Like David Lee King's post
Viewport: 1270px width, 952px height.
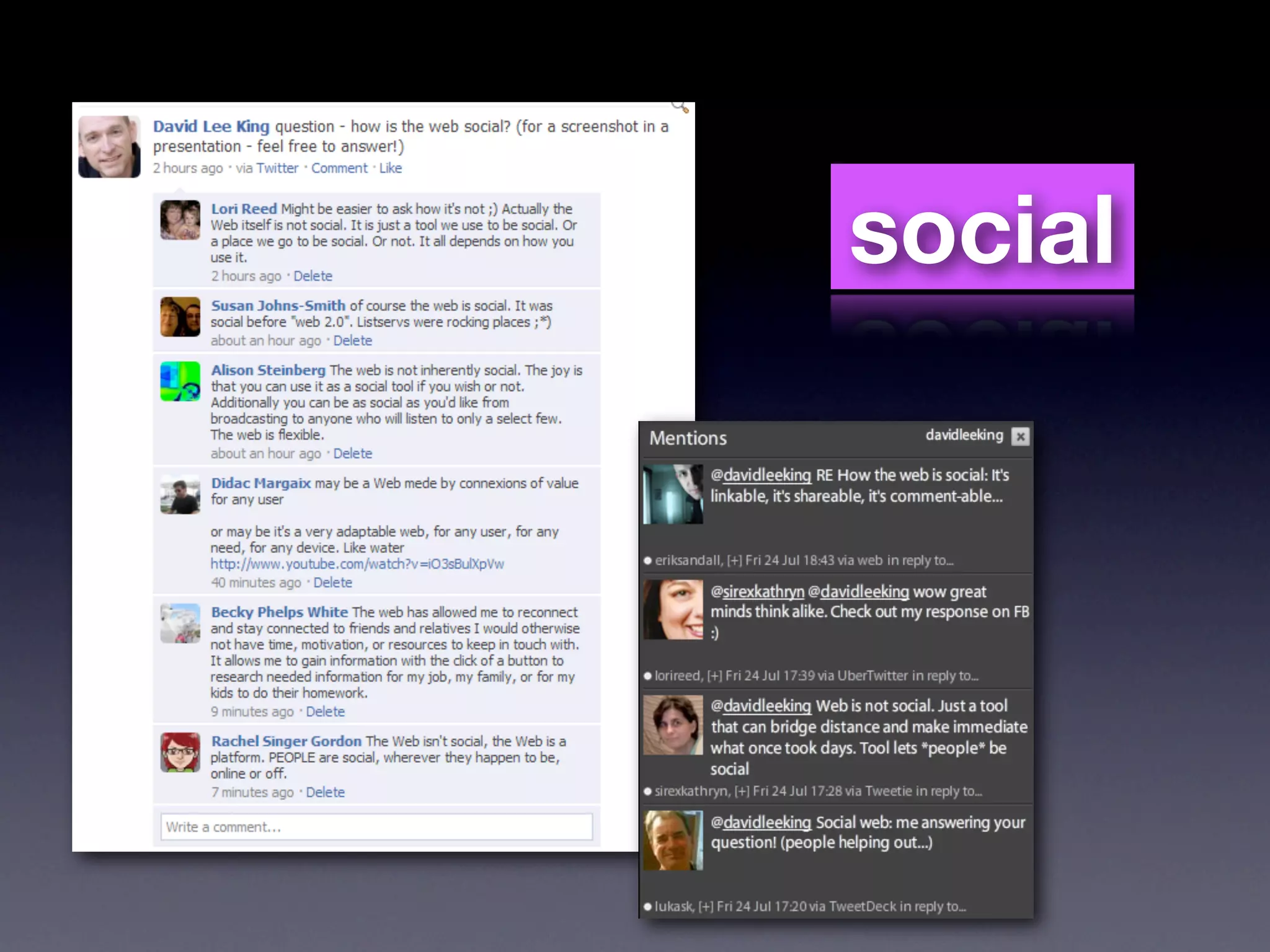click(390, 168)
